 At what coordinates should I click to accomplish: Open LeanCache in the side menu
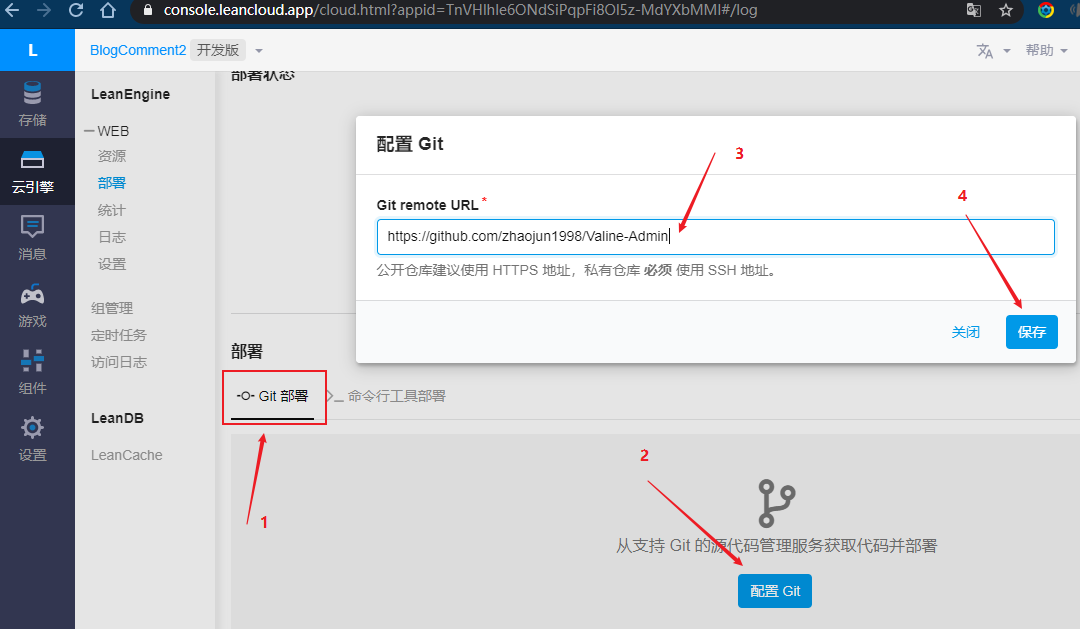(x=127, y=455)
